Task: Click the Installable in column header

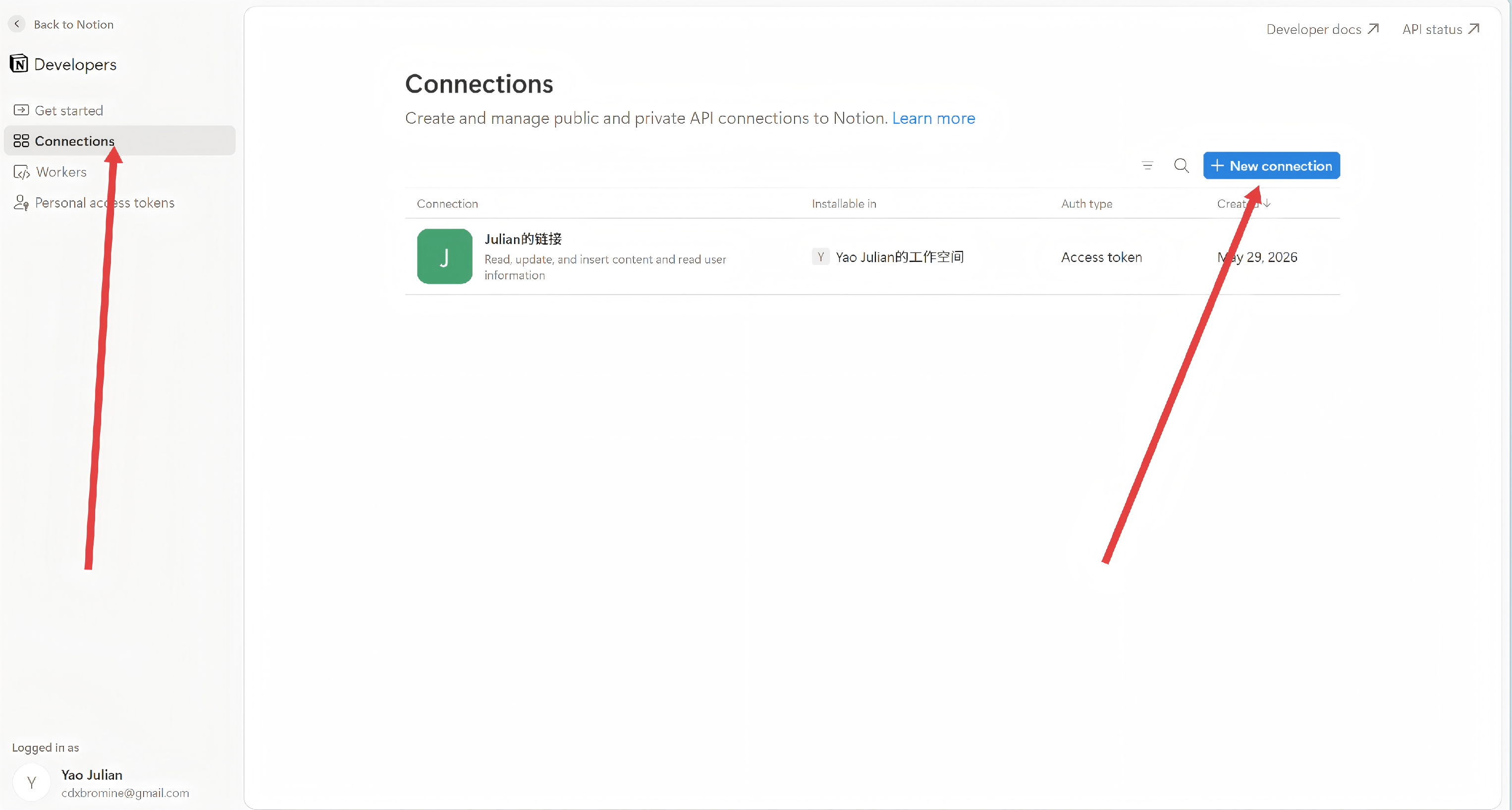Action: (x=844, y=203)
